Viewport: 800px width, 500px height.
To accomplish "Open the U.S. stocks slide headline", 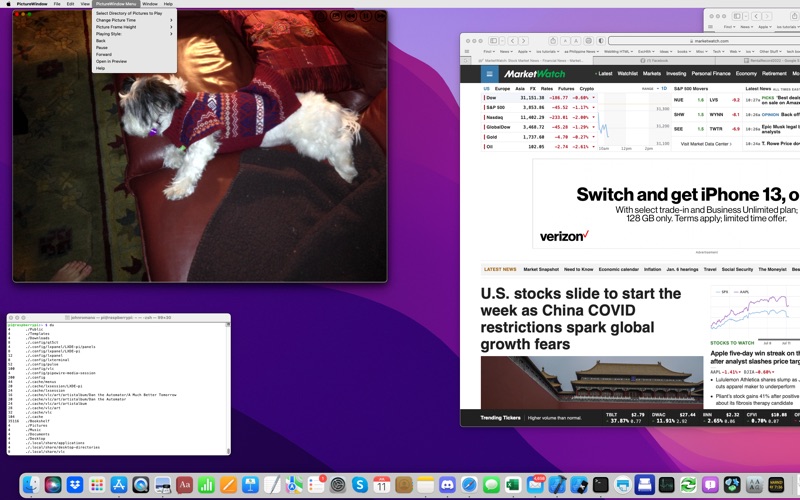I will (581, 319).
